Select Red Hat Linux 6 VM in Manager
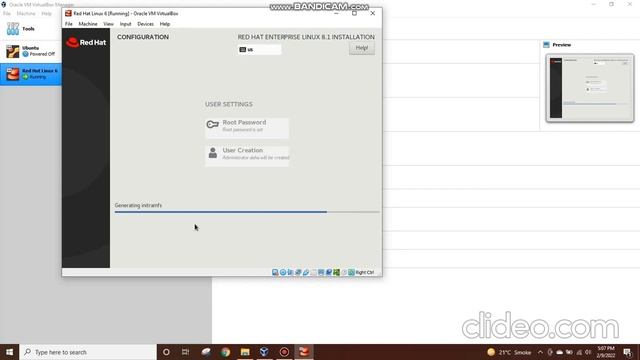The image size is (640, 360). 31,74
